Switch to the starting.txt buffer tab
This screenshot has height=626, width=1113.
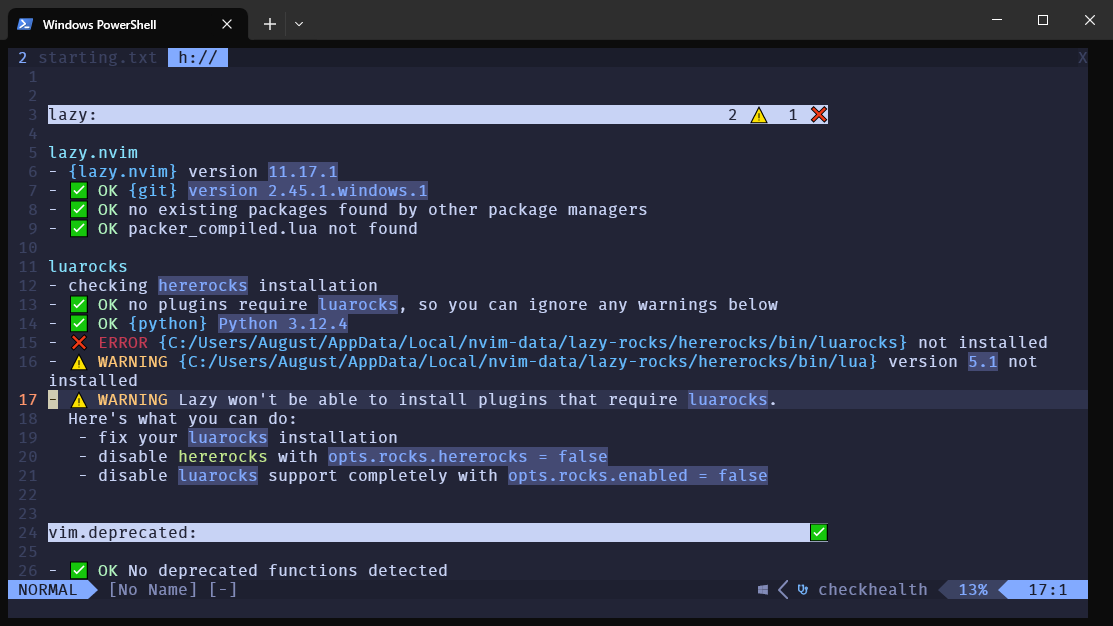pyautogui.click(x=97, y=58)
